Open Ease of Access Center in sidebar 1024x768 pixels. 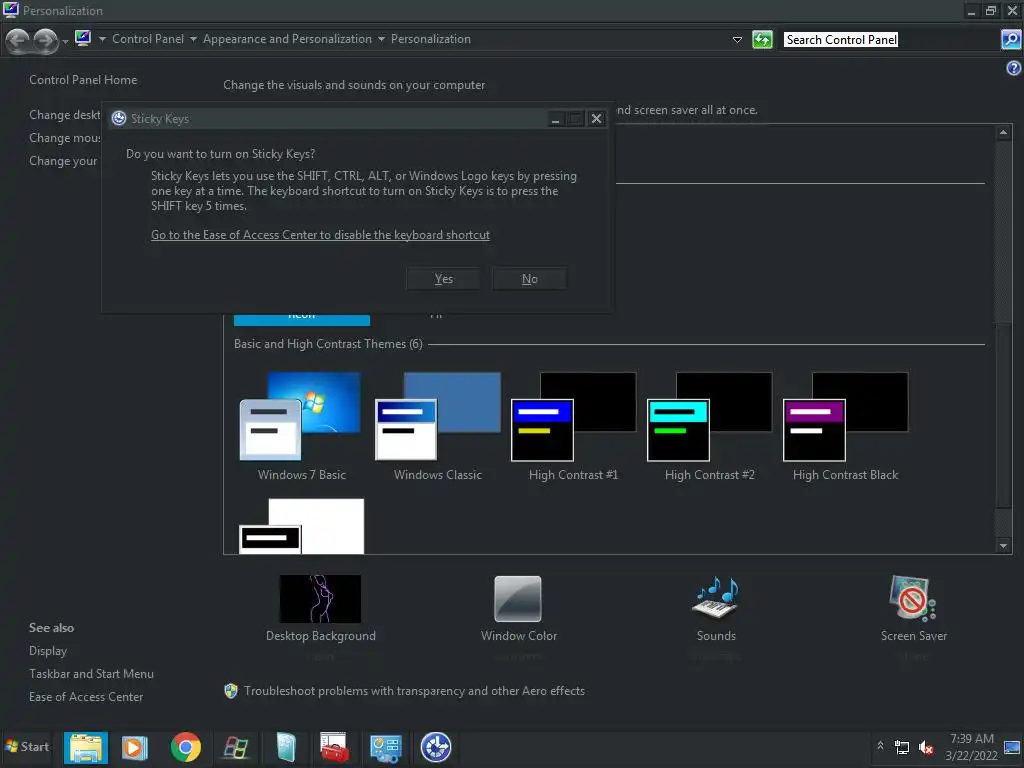coord(86,697)
